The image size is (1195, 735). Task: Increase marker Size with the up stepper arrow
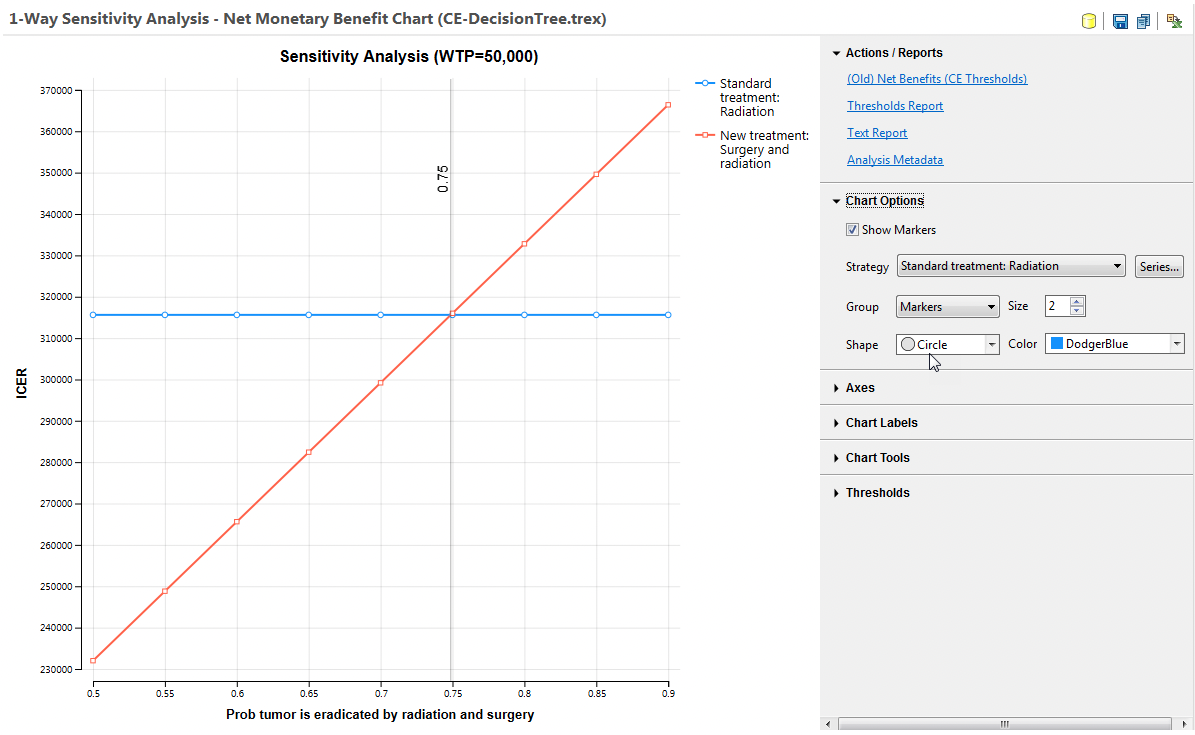1078,300
